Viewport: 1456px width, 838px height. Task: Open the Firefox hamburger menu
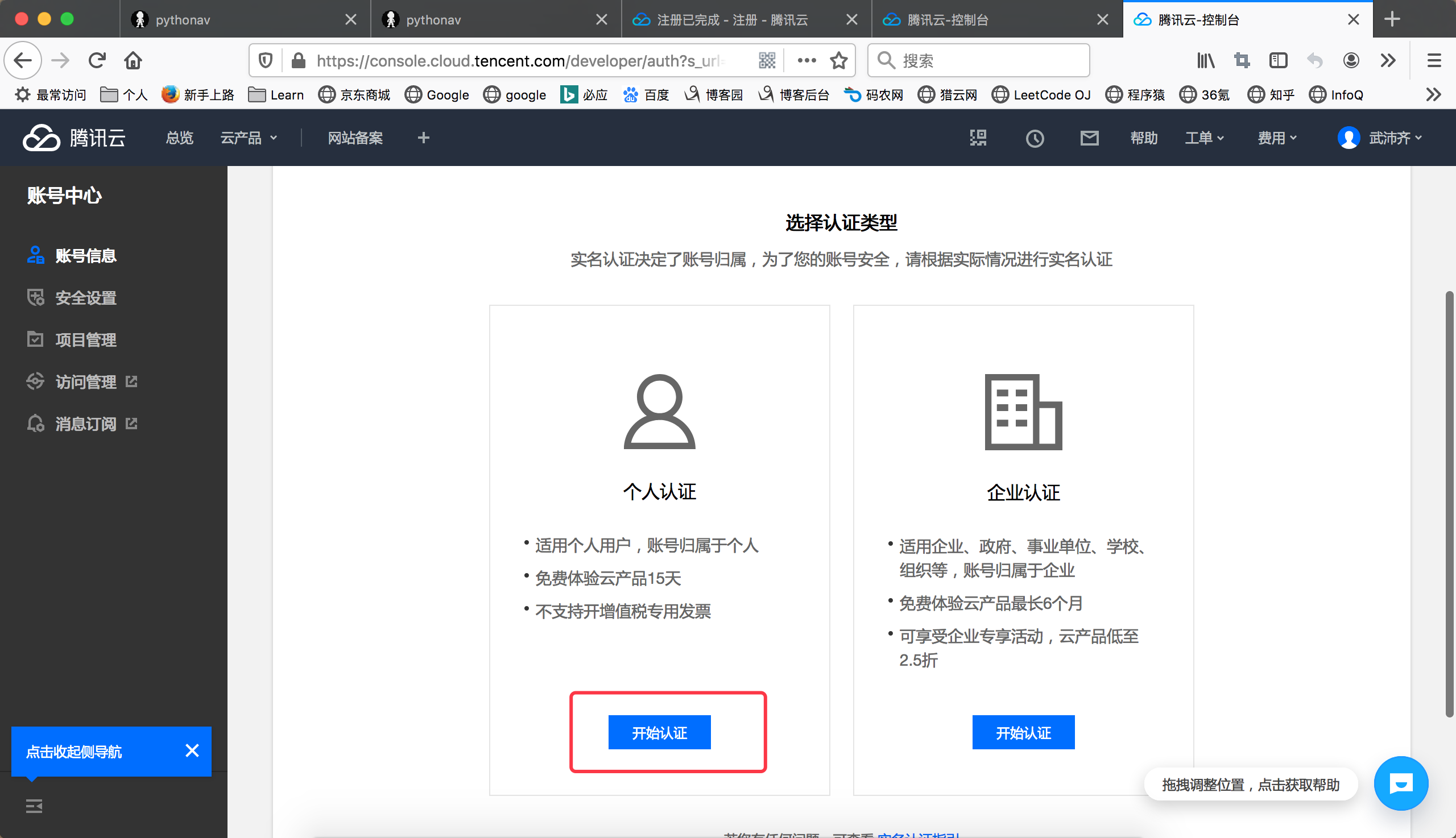tap(1434, 60)
